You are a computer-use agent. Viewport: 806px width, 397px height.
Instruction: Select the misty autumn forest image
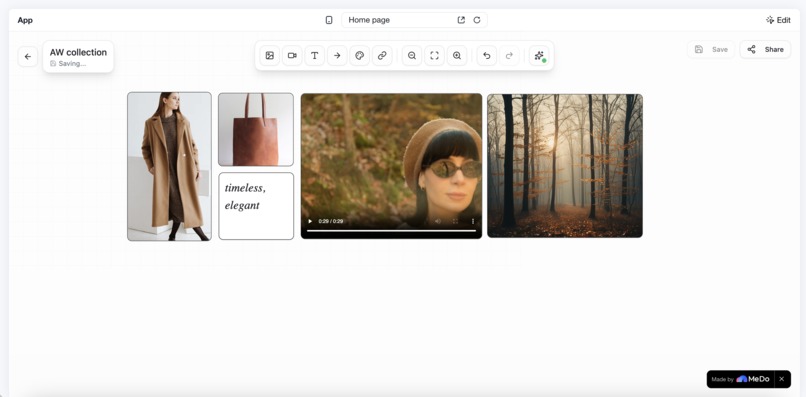click(x=565, y=166)
